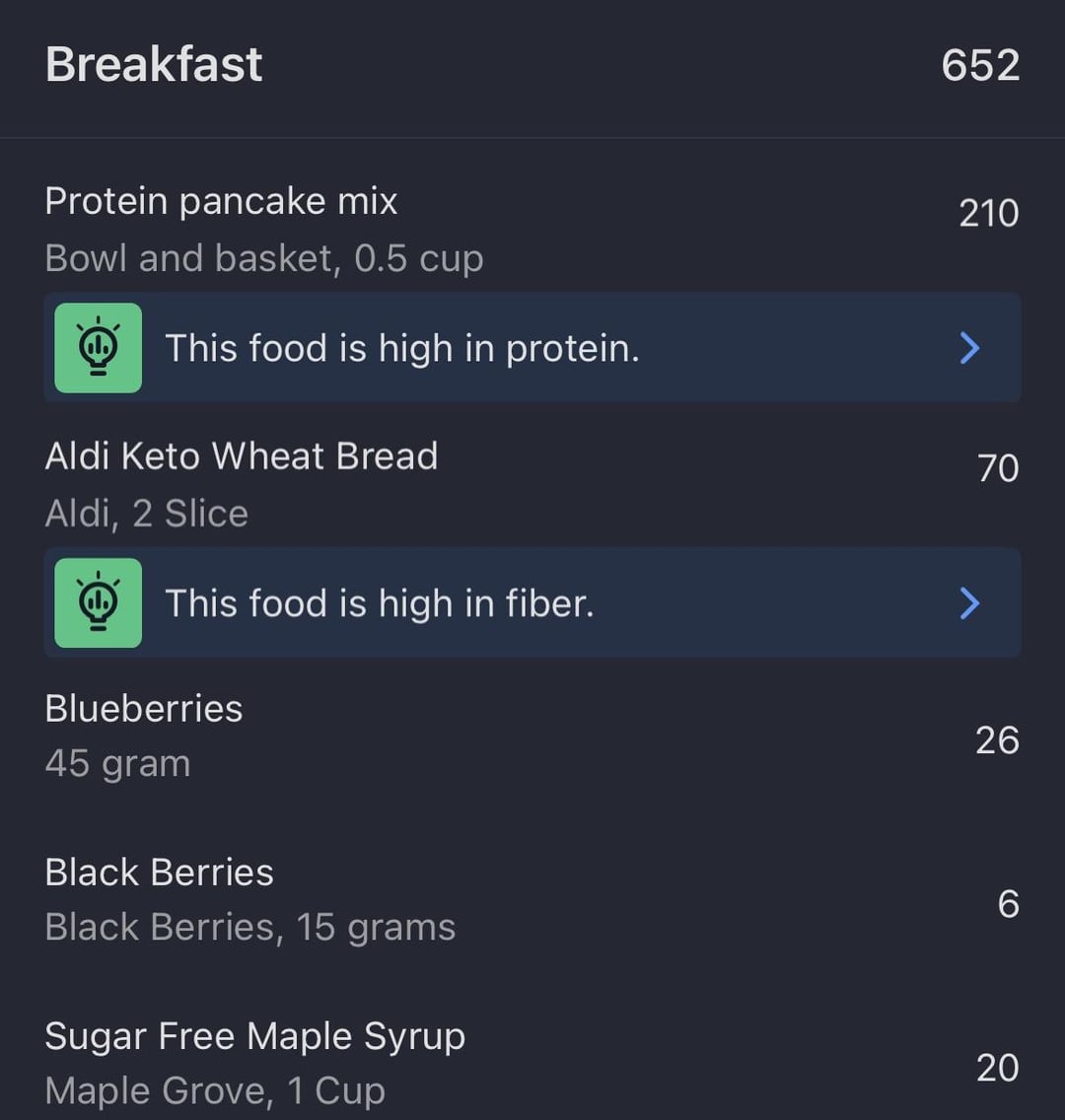This screenshot has width=1065, height=1120.
Task: Open the Blueberries food entry
Action: pyautogui.click(x=532, y=736)
